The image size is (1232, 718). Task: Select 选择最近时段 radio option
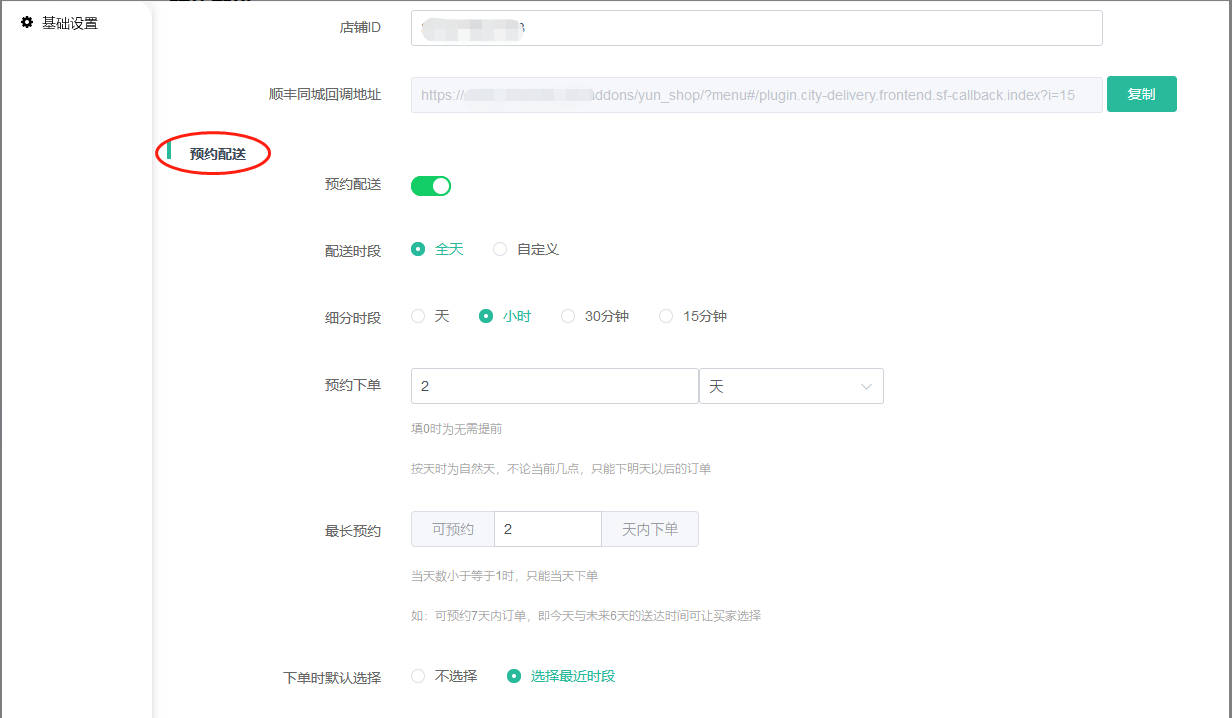point(514,677)
